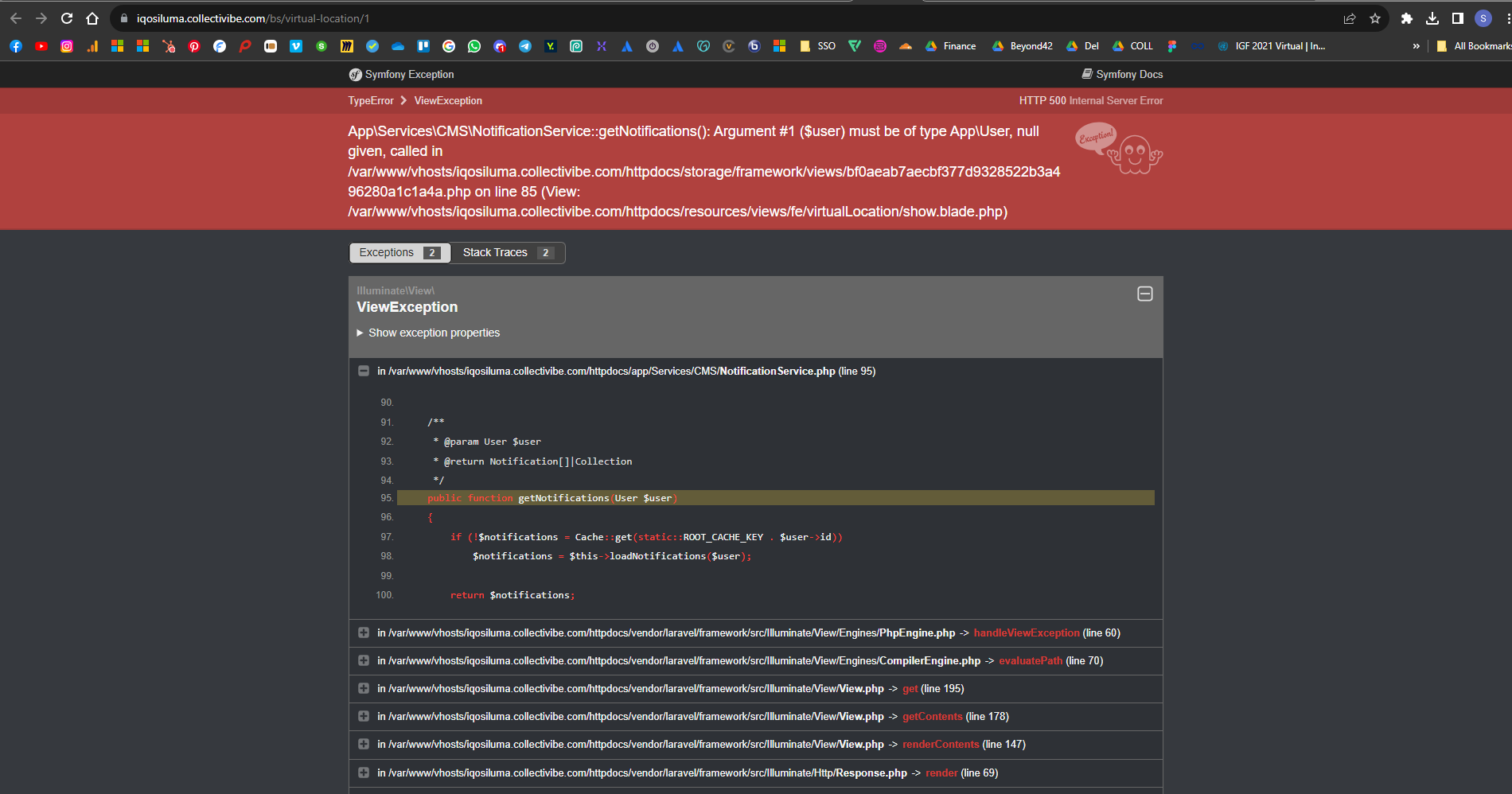1512x794 pixels.
Task: Click the @param User $user comment line
Action: tap(487, 442)
